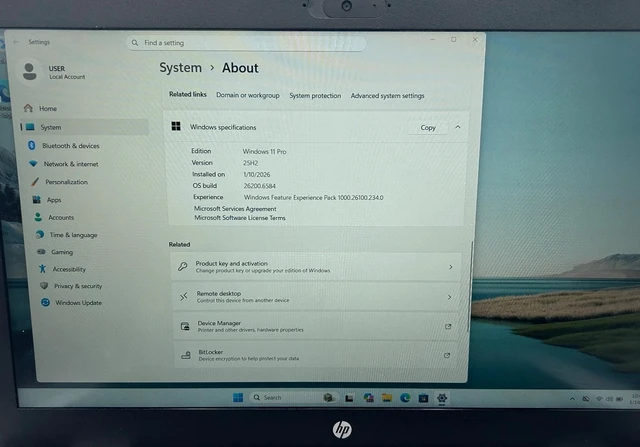The height and width of the screenshot is (447, 640).
Task: Click the Find a setting search box
Action: tap(246, 43)
